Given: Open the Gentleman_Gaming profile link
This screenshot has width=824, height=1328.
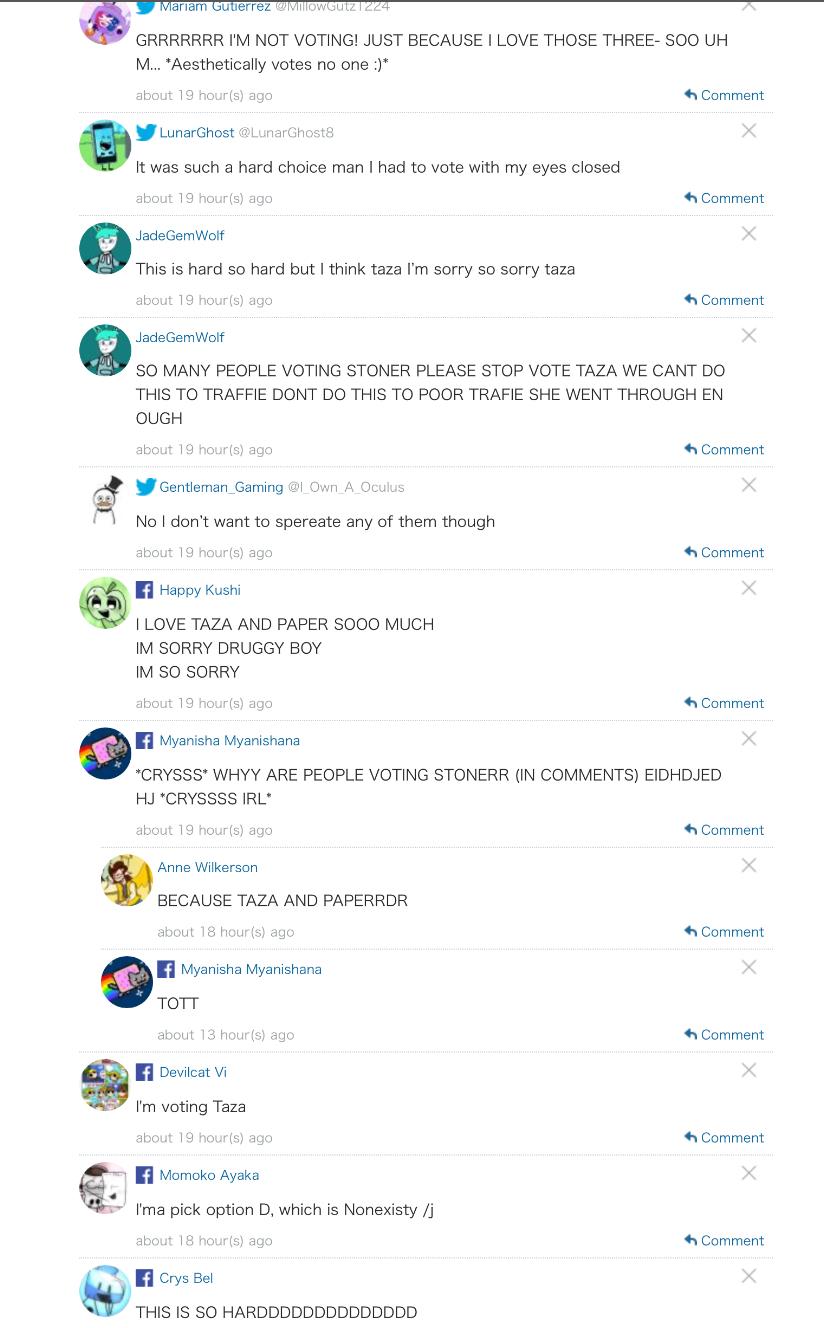Looking at the screenshot, I should pyautogui.click(x=221, y=487).
